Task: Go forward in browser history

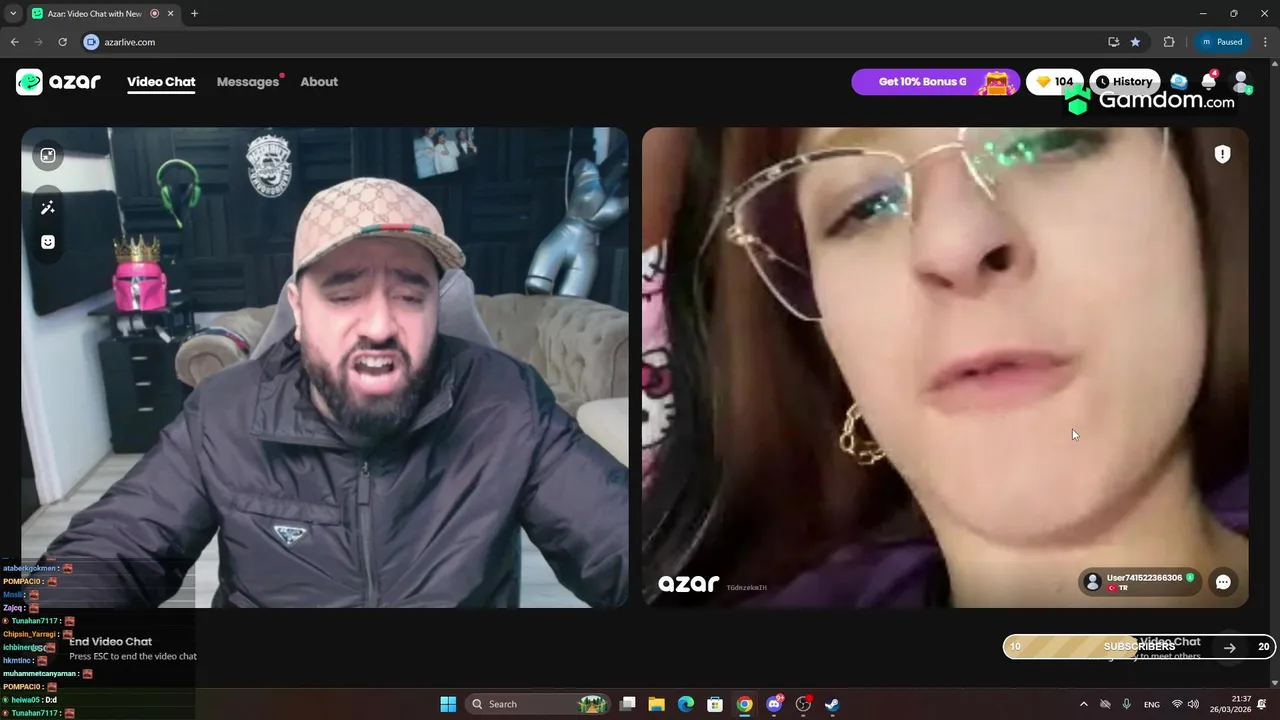Action: 38,42
